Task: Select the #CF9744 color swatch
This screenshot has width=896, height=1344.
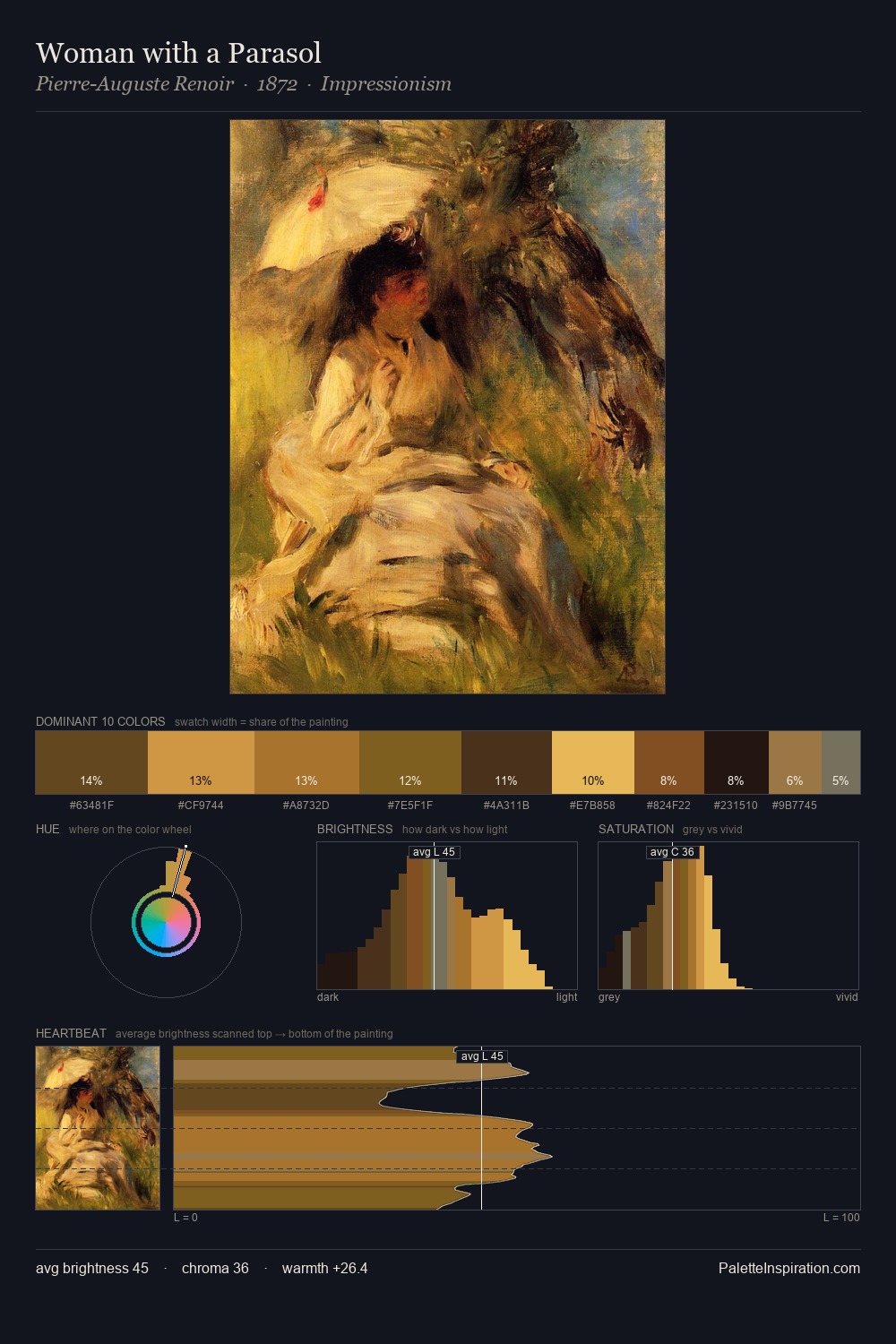Action: 201,762
